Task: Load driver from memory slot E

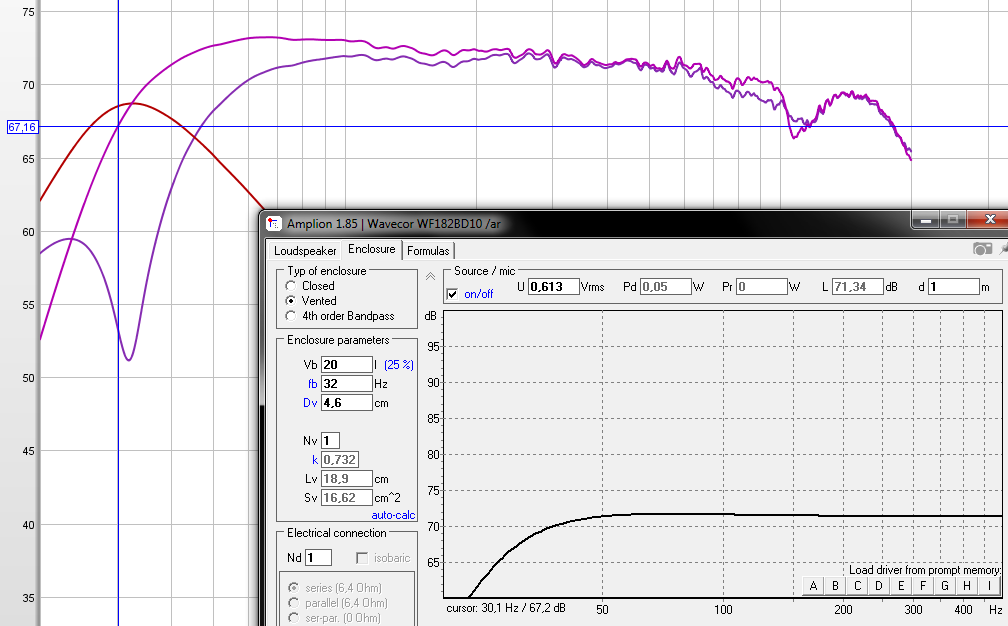Action: tap(901, 586)
